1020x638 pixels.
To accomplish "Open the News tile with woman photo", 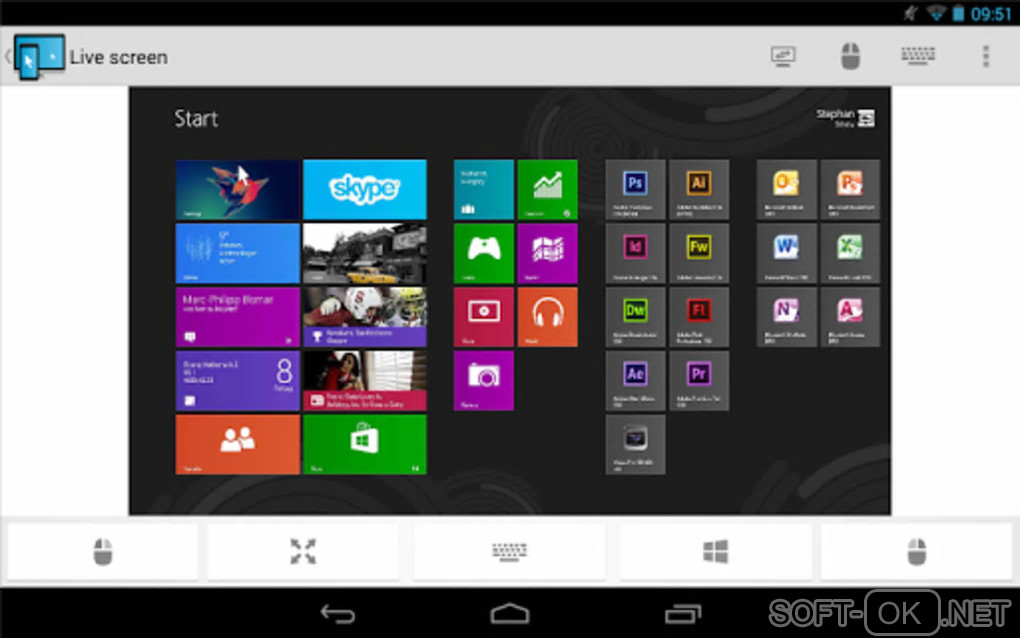I will coord(365,380).
